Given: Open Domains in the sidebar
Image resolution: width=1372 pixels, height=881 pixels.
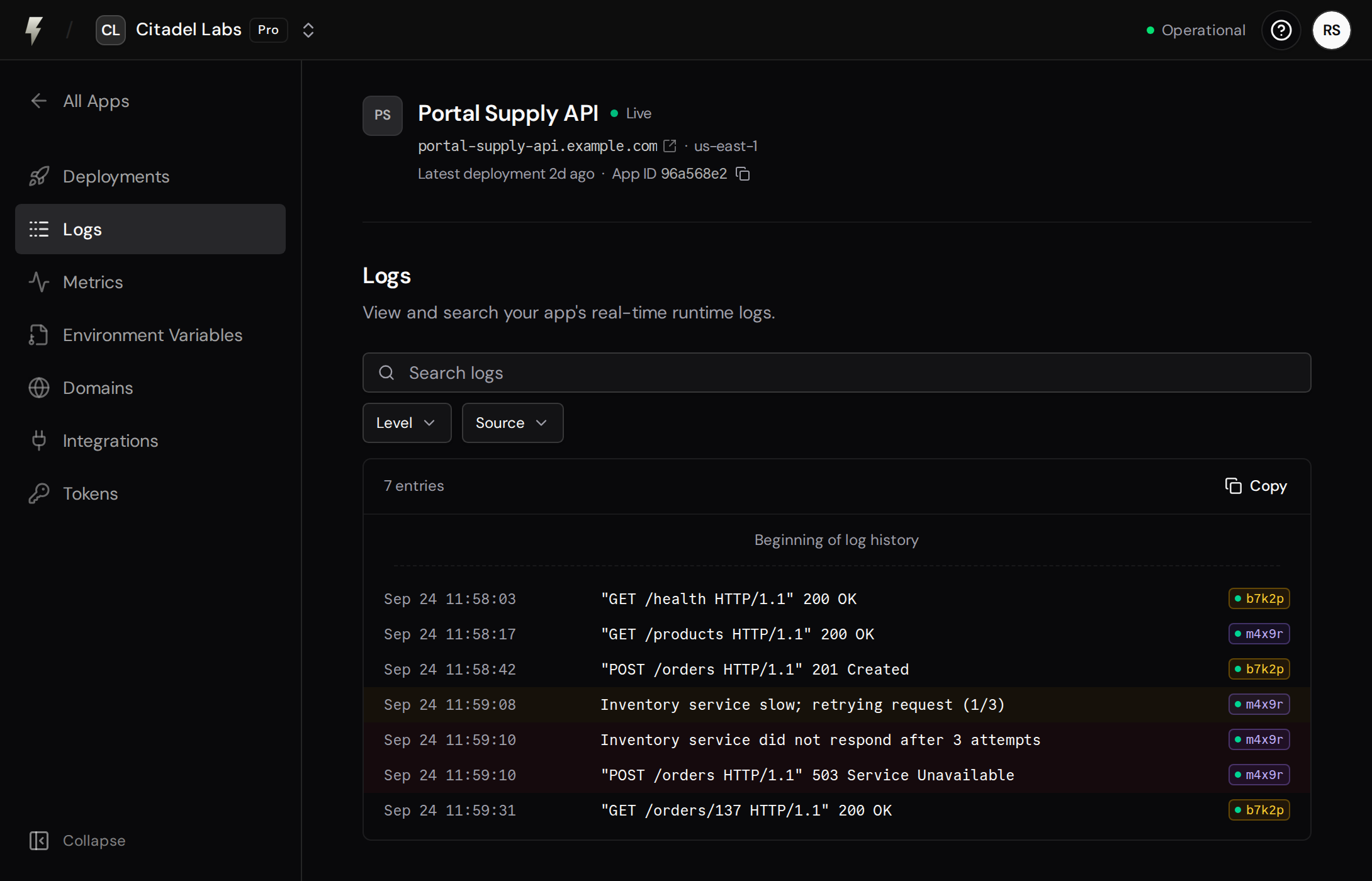Looking at the screenshot, I should click(x=150, y=388).
